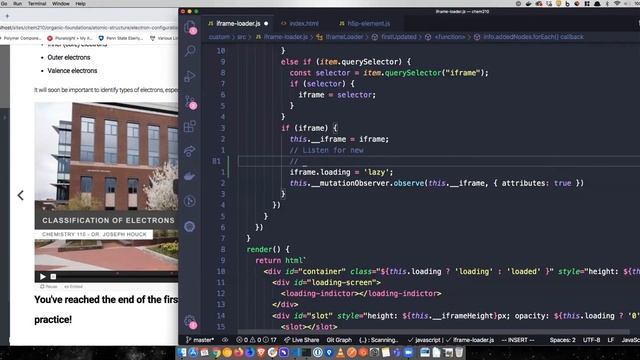Image resolution: width=640 pixels, height=360 pixels.
Task: Open the LF end-of-line selector
Action: (611, 340)
